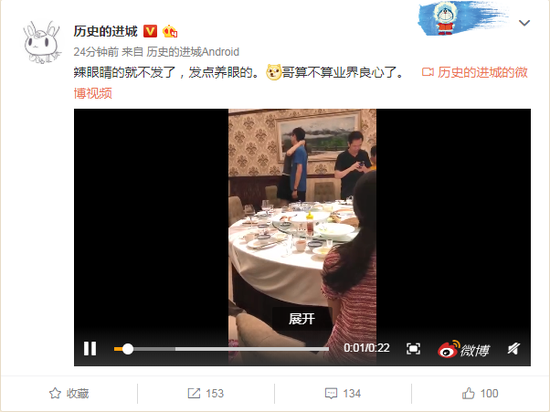Click the Doraemon card decoration banner
550x412 pixels.
[464, 18]
